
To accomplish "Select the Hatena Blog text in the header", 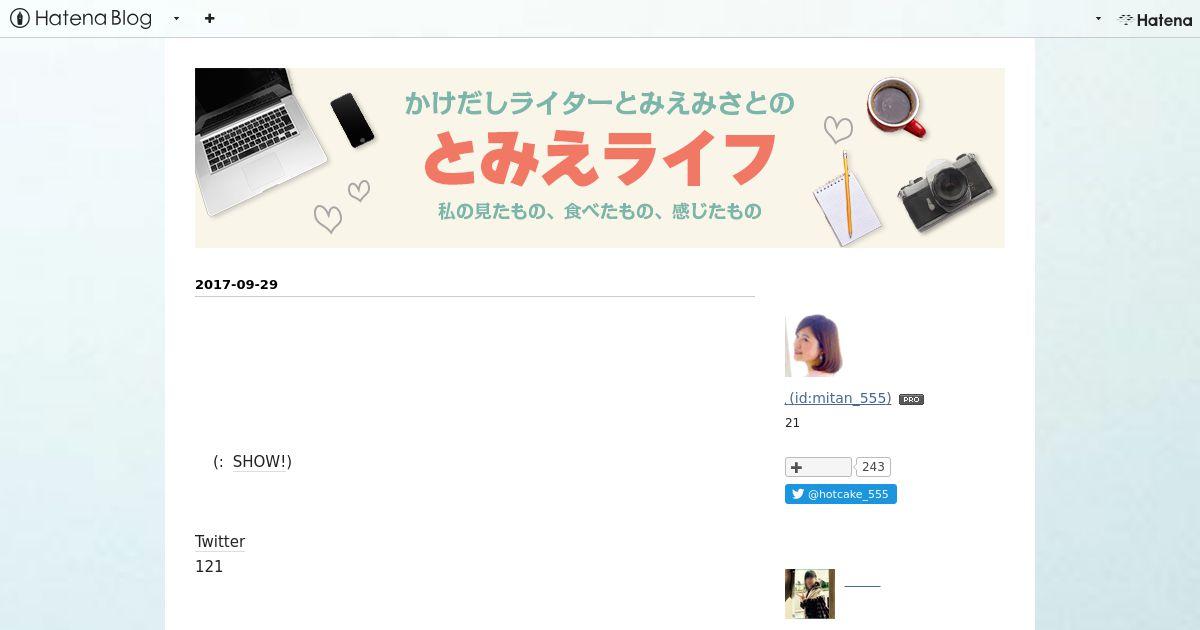I will coord(93,18).
